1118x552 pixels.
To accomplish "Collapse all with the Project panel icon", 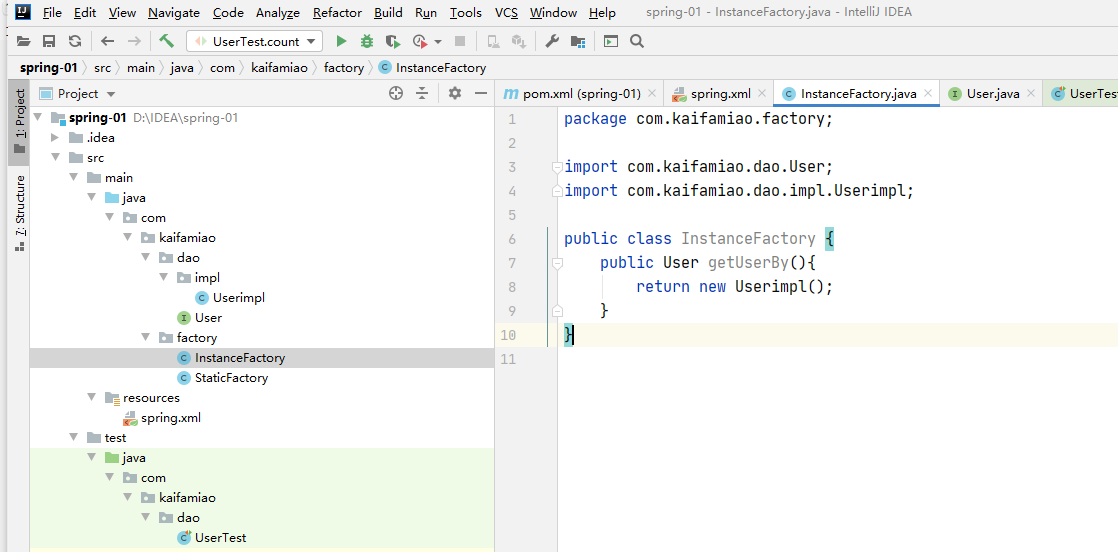I will tap(423, 93).
